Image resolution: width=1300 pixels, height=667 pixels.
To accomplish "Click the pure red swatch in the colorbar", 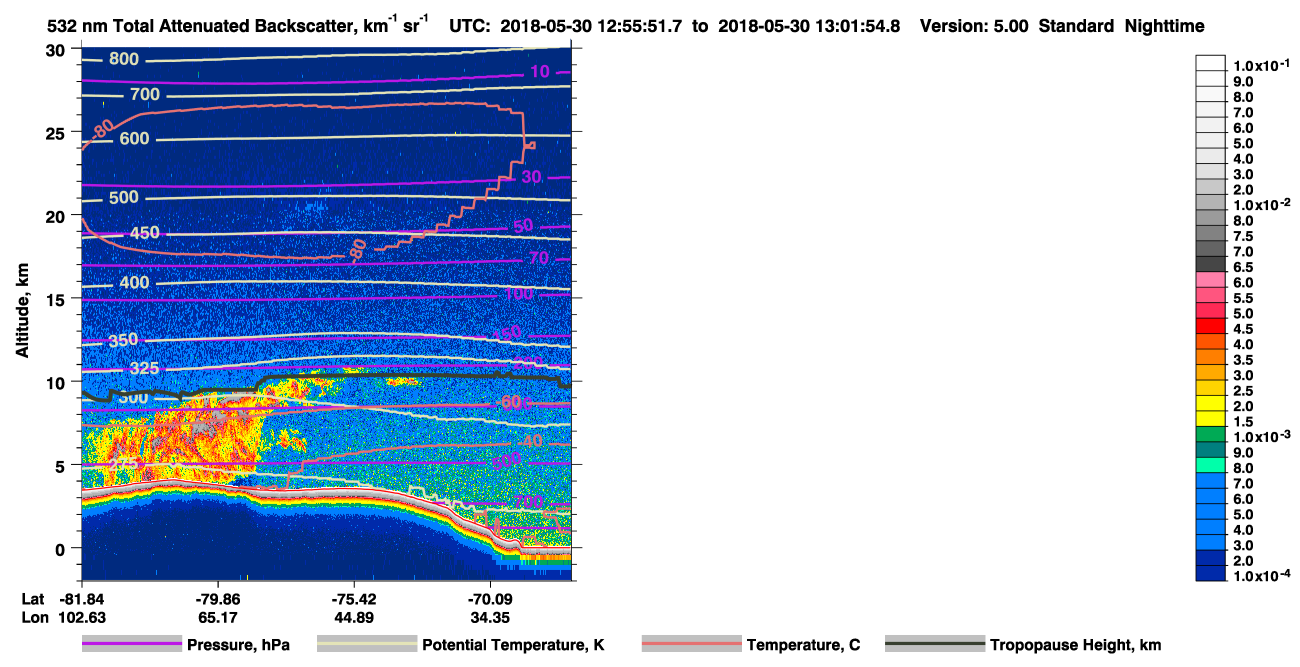I will pos(1211,325).
